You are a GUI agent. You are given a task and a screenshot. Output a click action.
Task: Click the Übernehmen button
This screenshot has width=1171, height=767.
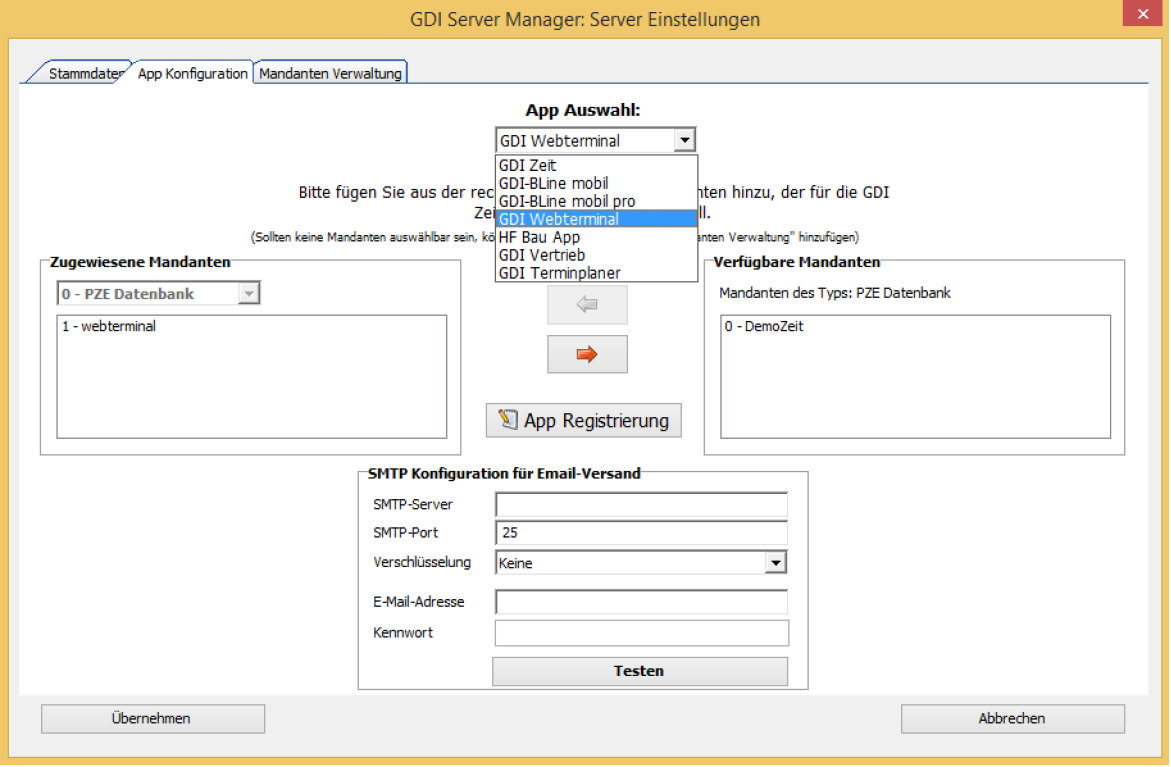tap(152, 718)
